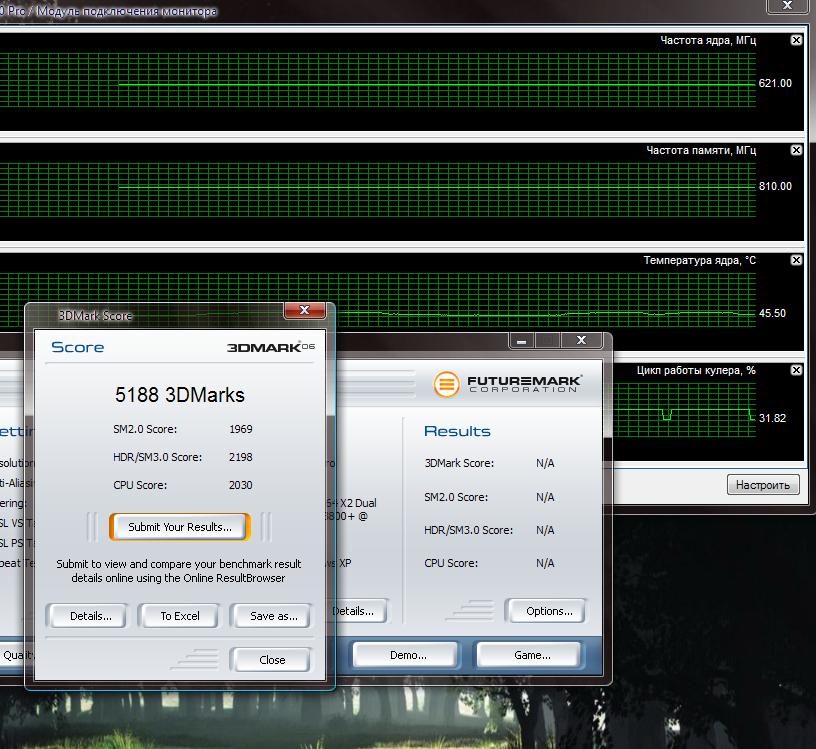Close the 3DMark Score dialog window
Image resolution: width=816 pixels, height=749 pixels.
(x=304, y=311)
